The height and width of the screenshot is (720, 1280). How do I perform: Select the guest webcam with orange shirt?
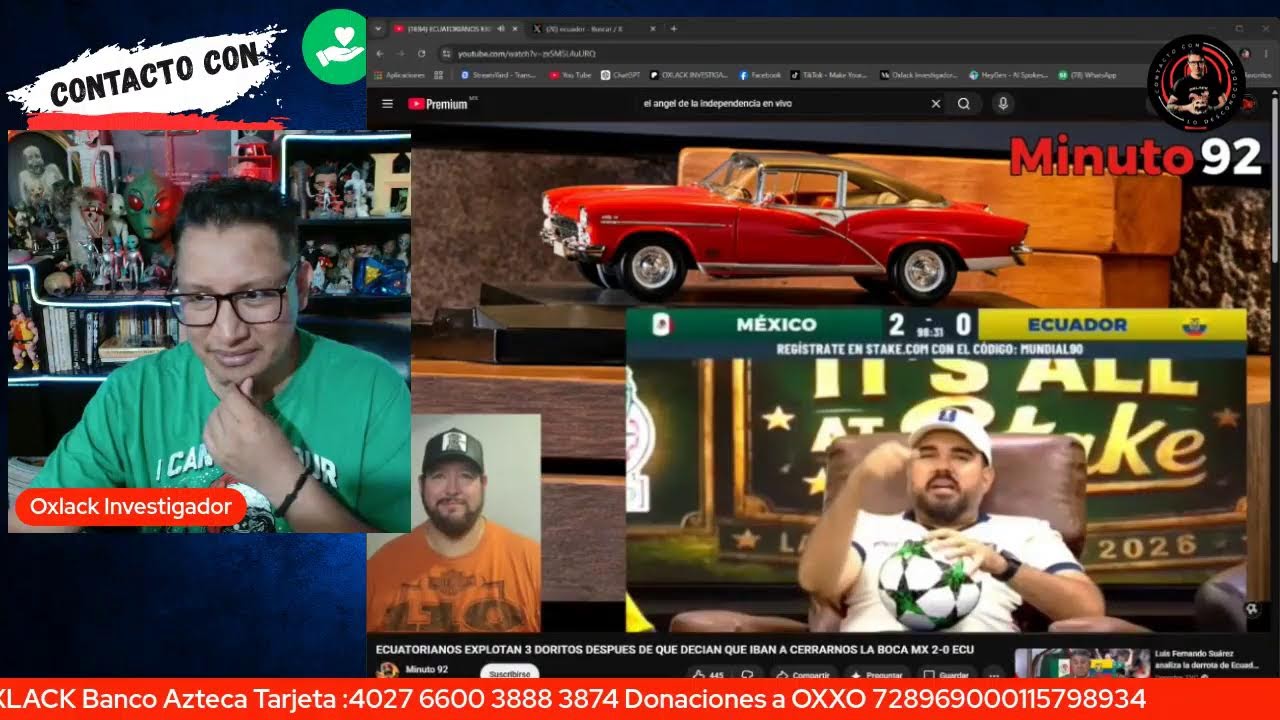[453, 523]
